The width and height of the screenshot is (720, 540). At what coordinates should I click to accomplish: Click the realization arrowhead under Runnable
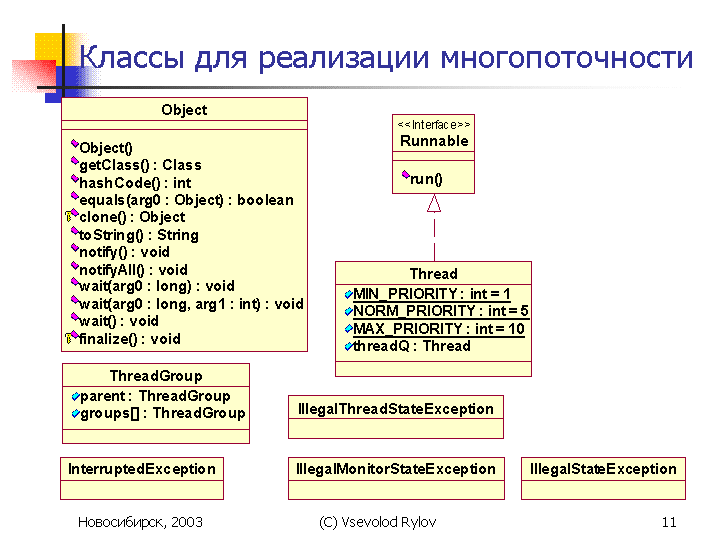point(434,203)
